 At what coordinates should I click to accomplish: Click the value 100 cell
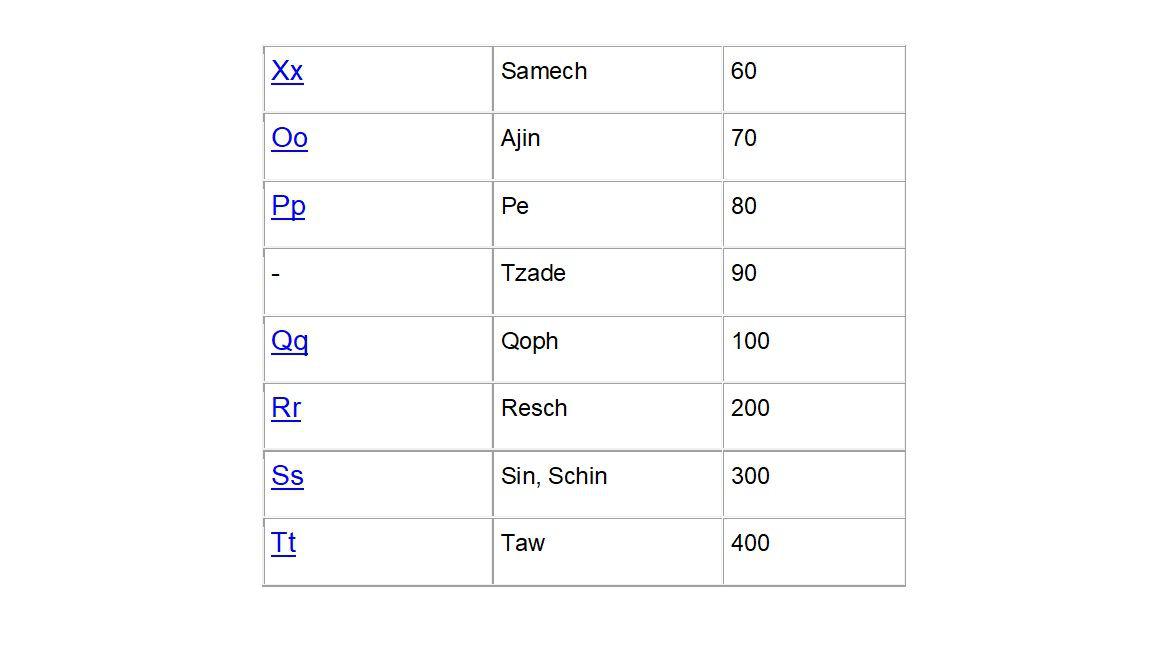click(x=750, y=341)
